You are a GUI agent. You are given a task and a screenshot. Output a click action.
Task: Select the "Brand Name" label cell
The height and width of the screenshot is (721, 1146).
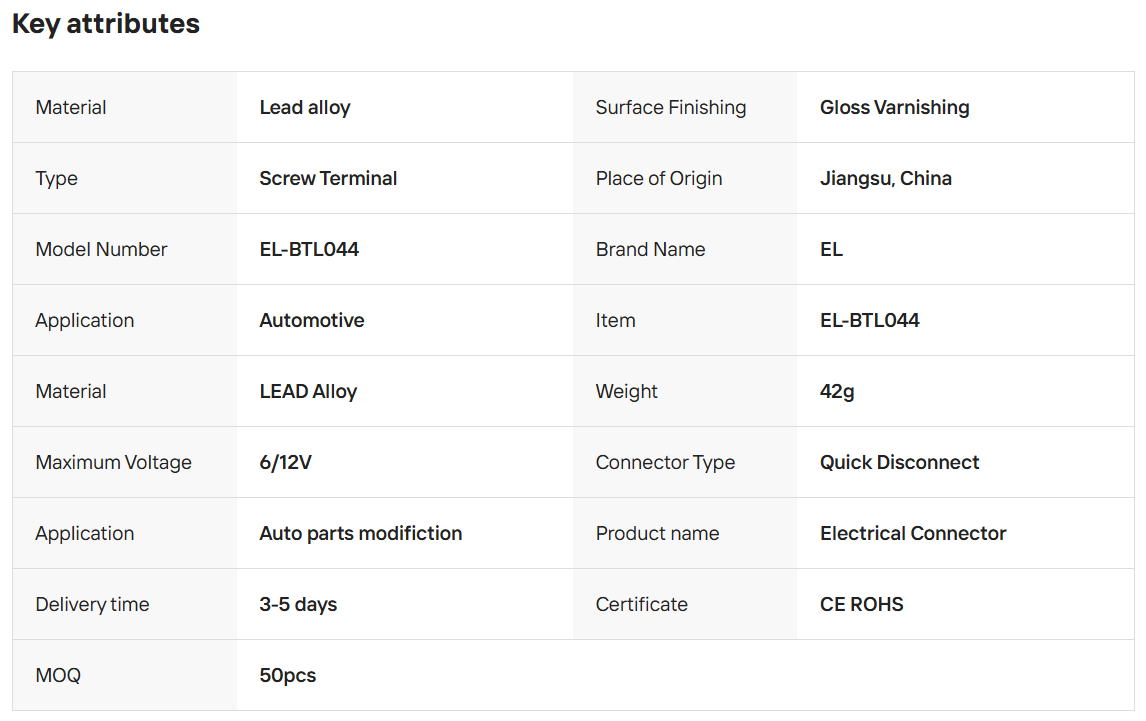click(x=650, y=249)
